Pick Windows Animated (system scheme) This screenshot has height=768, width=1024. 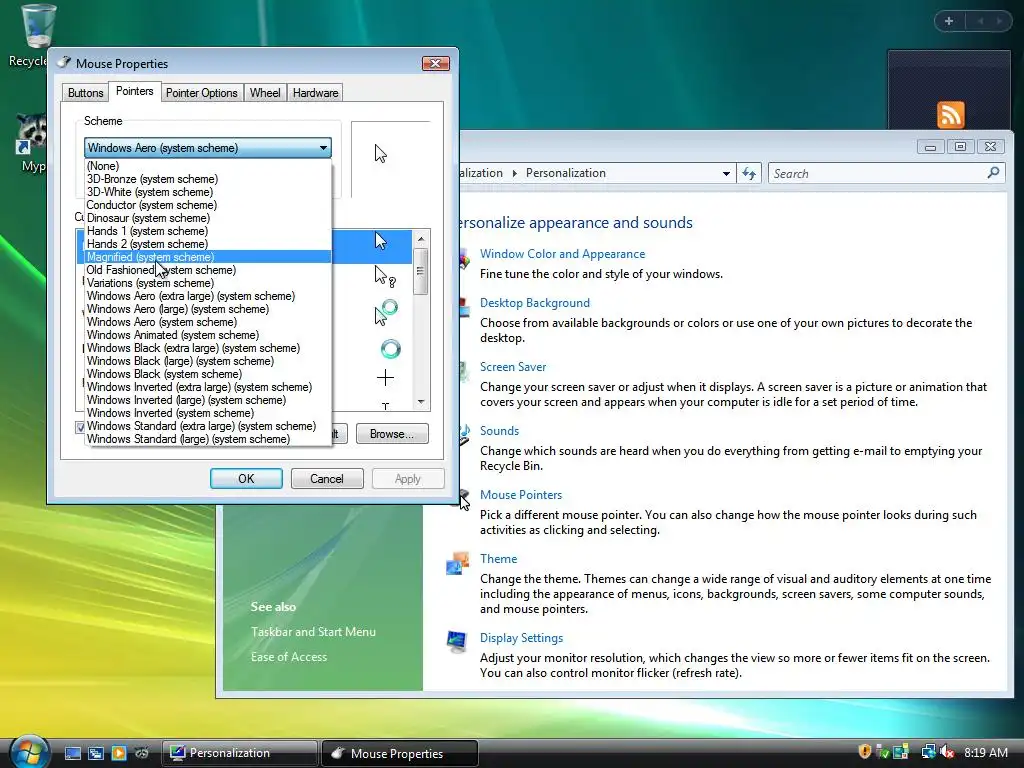point(208,335)
